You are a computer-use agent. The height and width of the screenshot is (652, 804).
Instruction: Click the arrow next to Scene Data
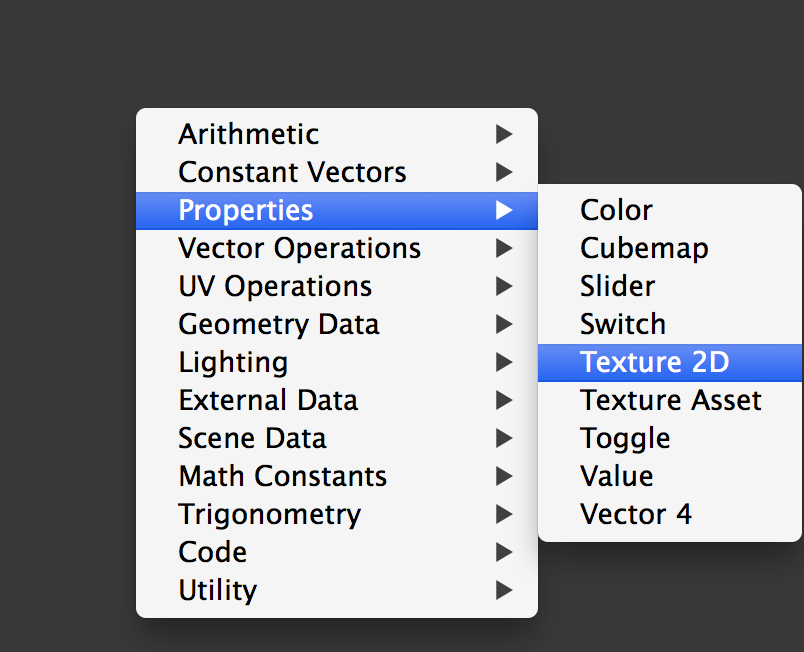504,438
